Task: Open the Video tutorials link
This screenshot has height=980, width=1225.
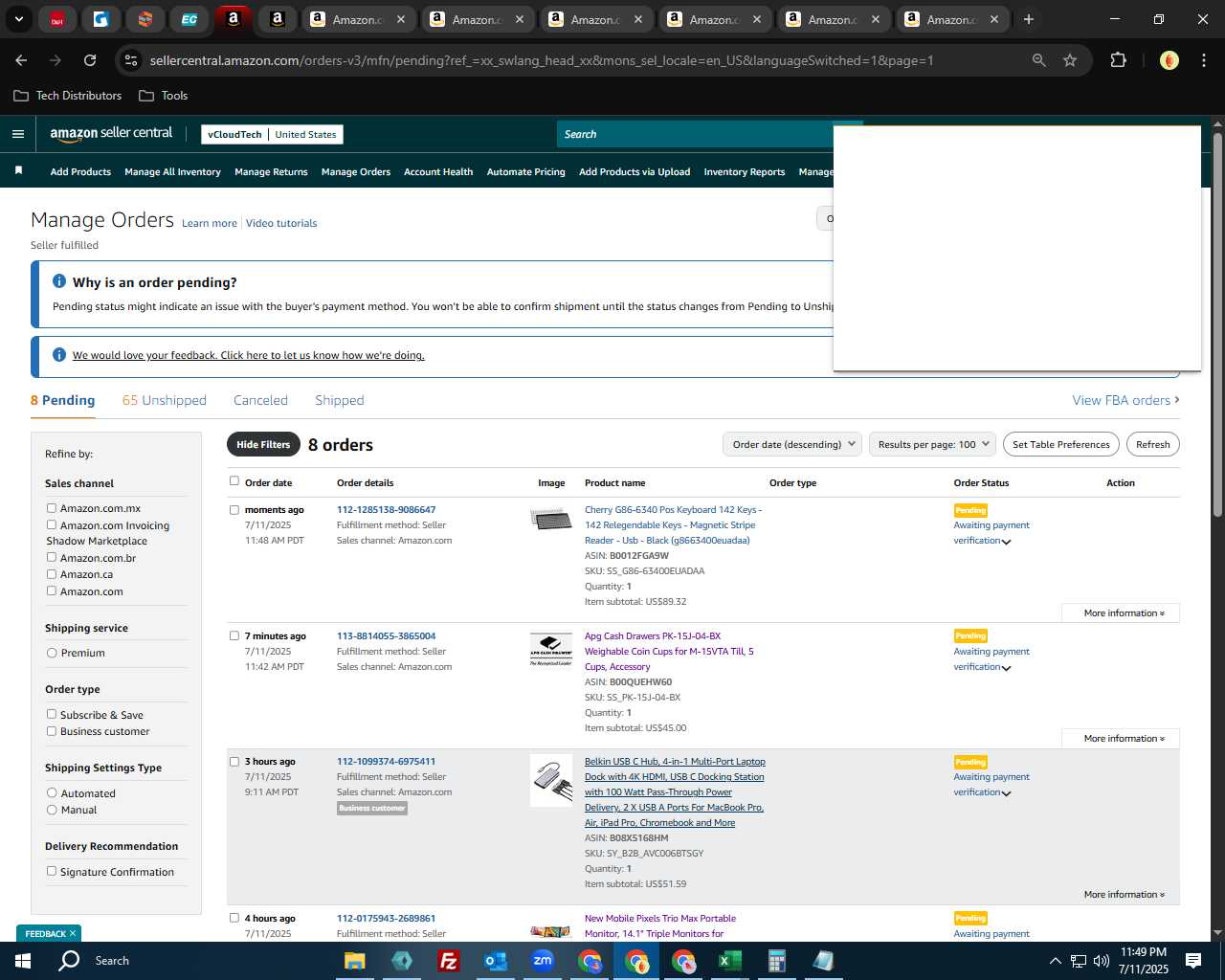Action: (281, 223)
